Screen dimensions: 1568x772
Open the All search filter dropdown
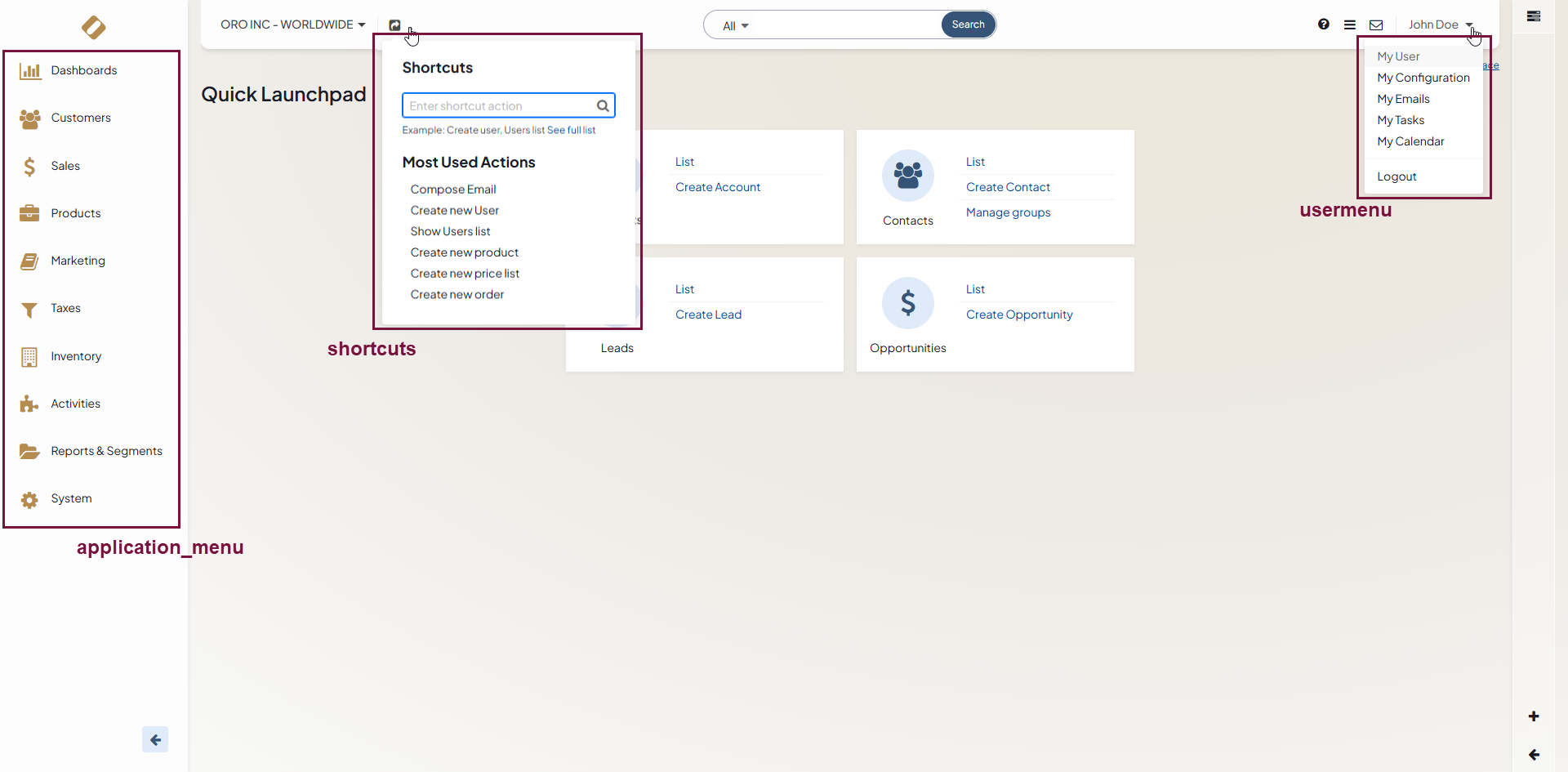(x=735, y=26)
